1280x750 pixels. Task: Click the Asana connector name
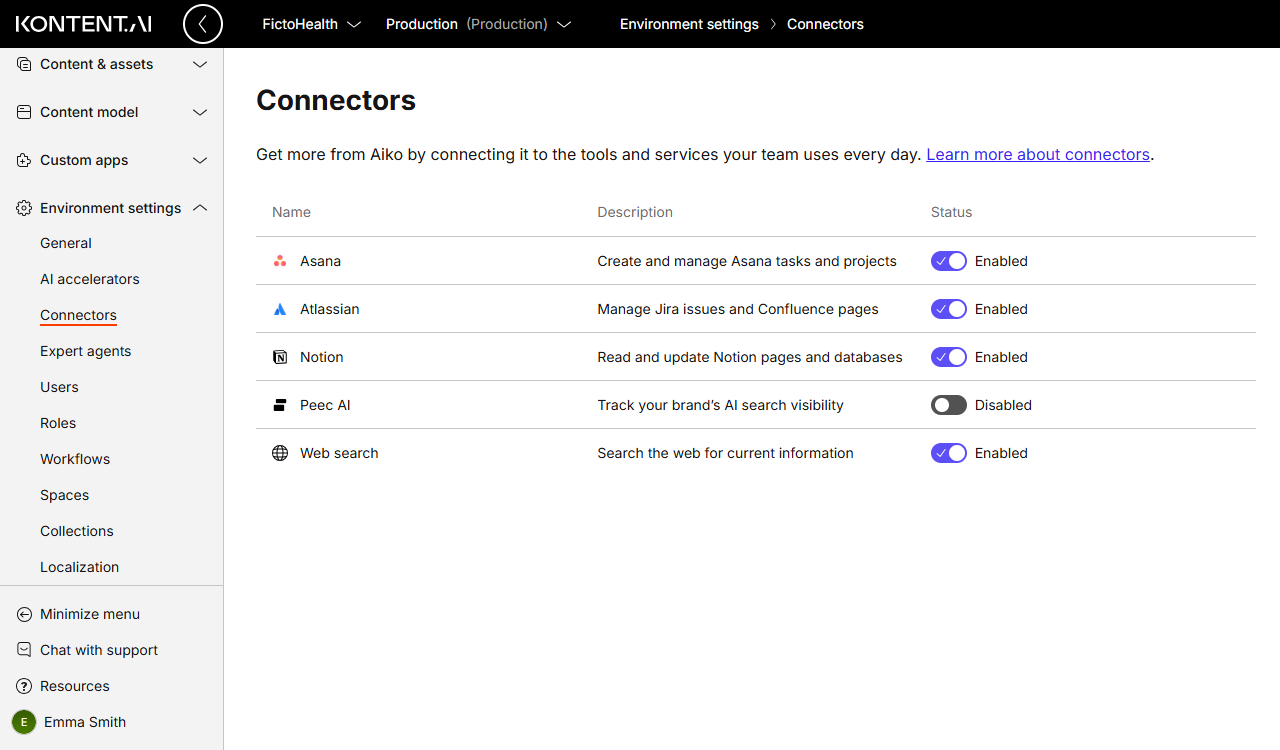point(321,261)
